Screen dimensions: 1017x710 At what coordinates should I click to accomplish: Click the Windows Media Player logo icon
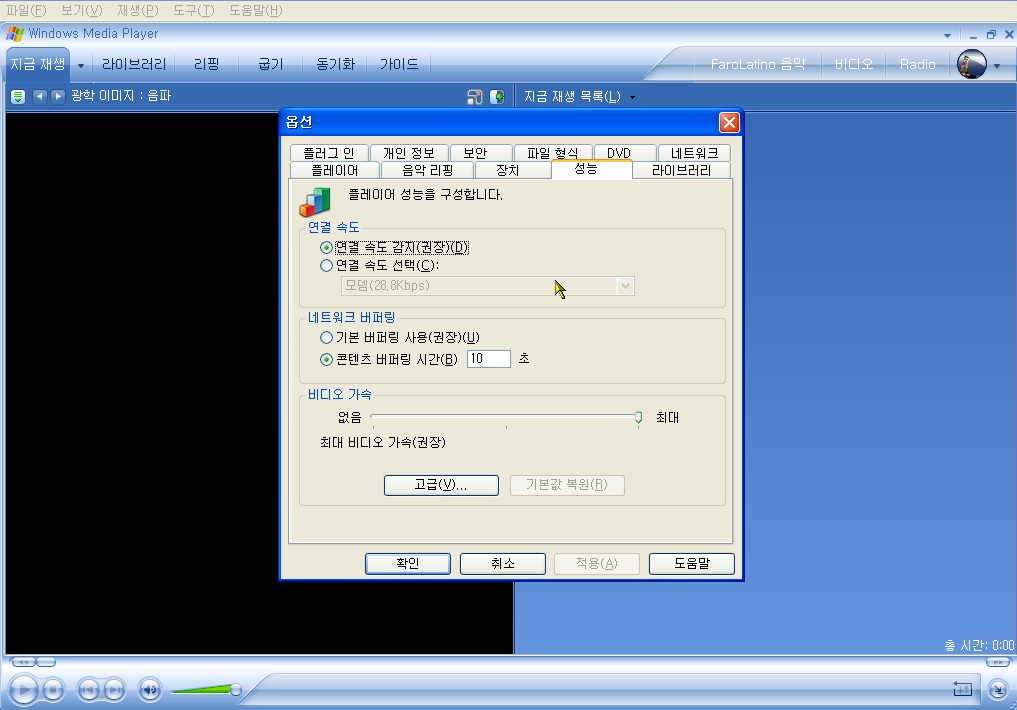[x=14, y=34]
